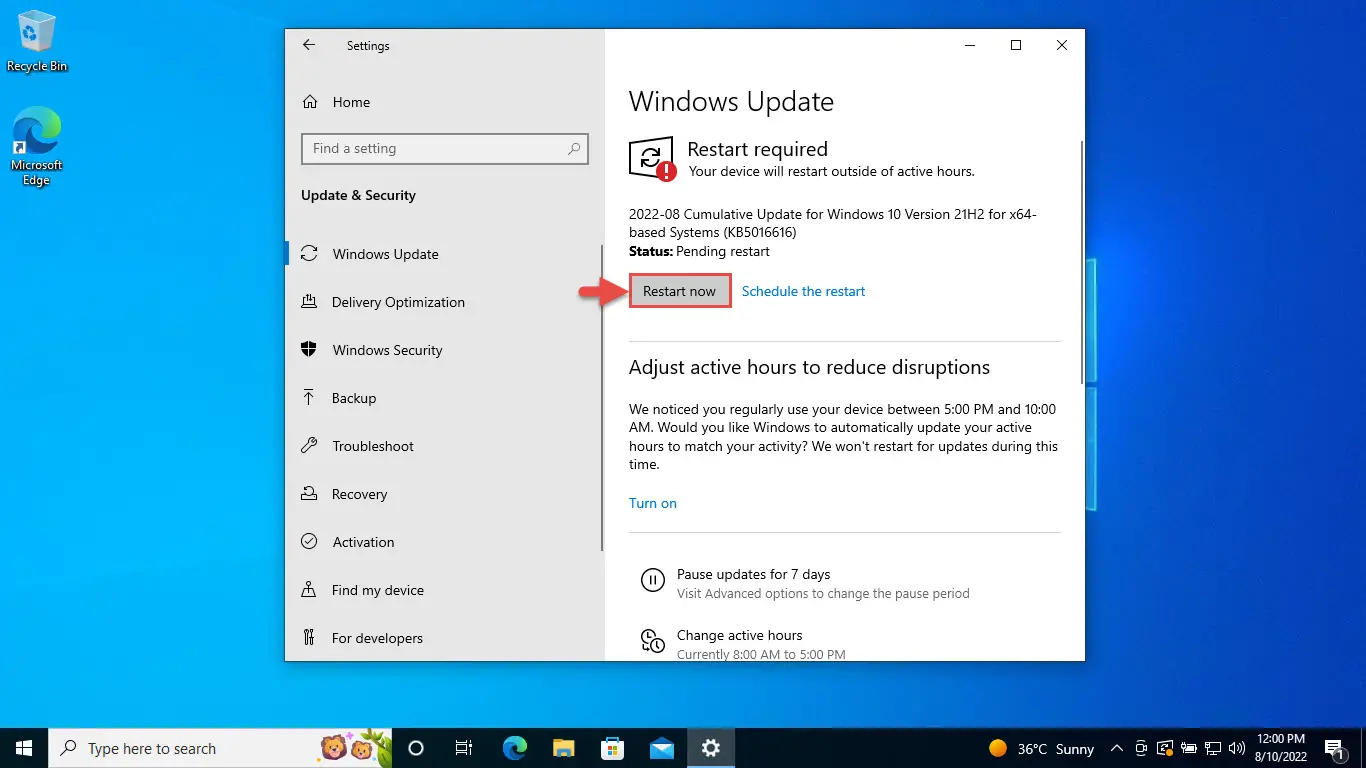Open the Action Center notifications icon
1366x768 pixels.
point(1334,748)
